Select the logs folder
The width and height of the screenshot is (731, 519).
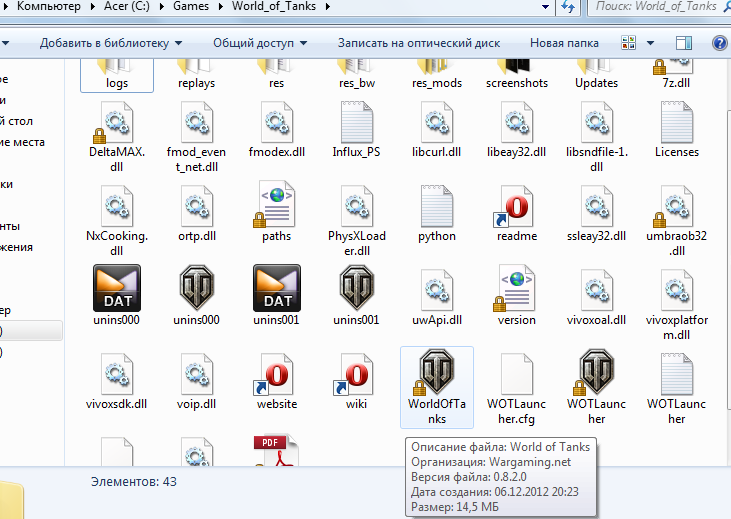pos(117,75)
